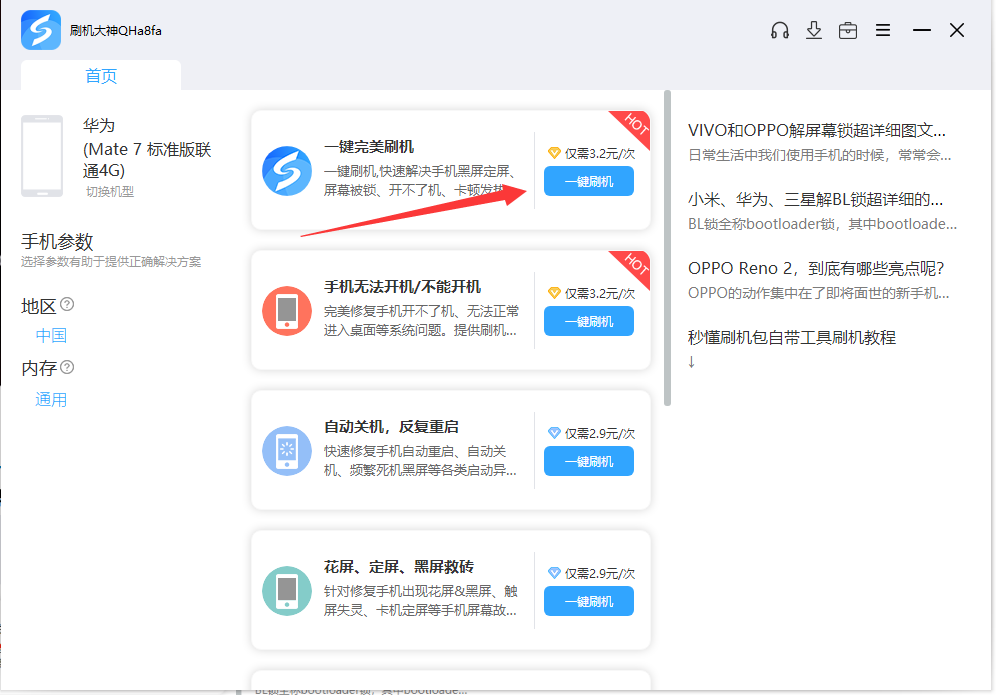
Task: Click the 手机无法开机 red phone icon
Action: [287, 311]
